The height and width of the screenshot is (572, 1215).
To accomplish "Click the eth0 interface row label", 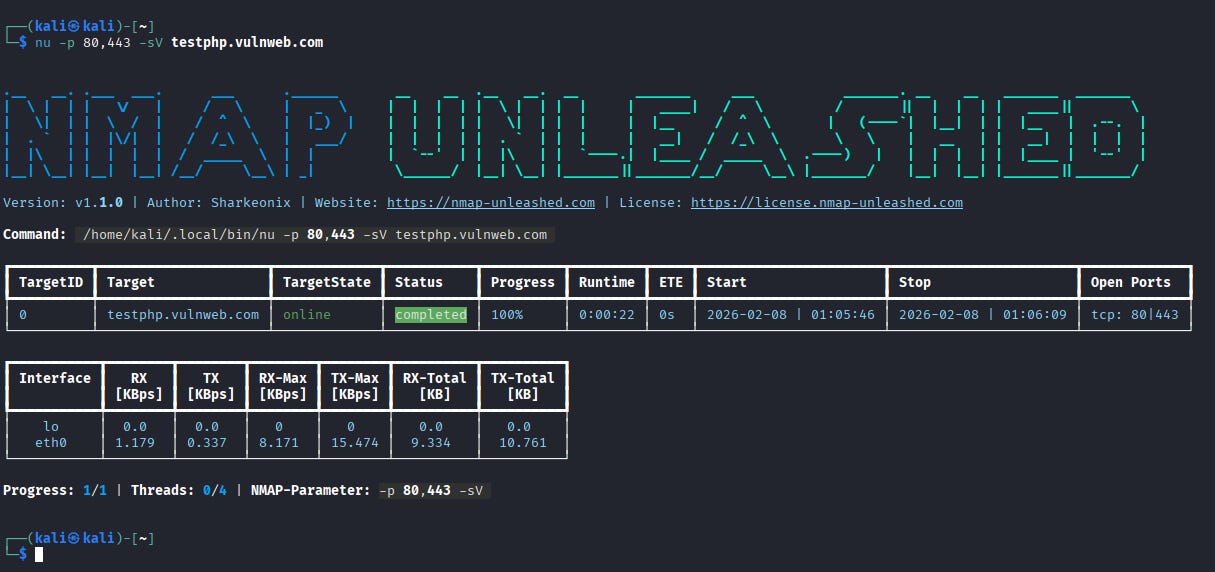I will click(51, 442).
